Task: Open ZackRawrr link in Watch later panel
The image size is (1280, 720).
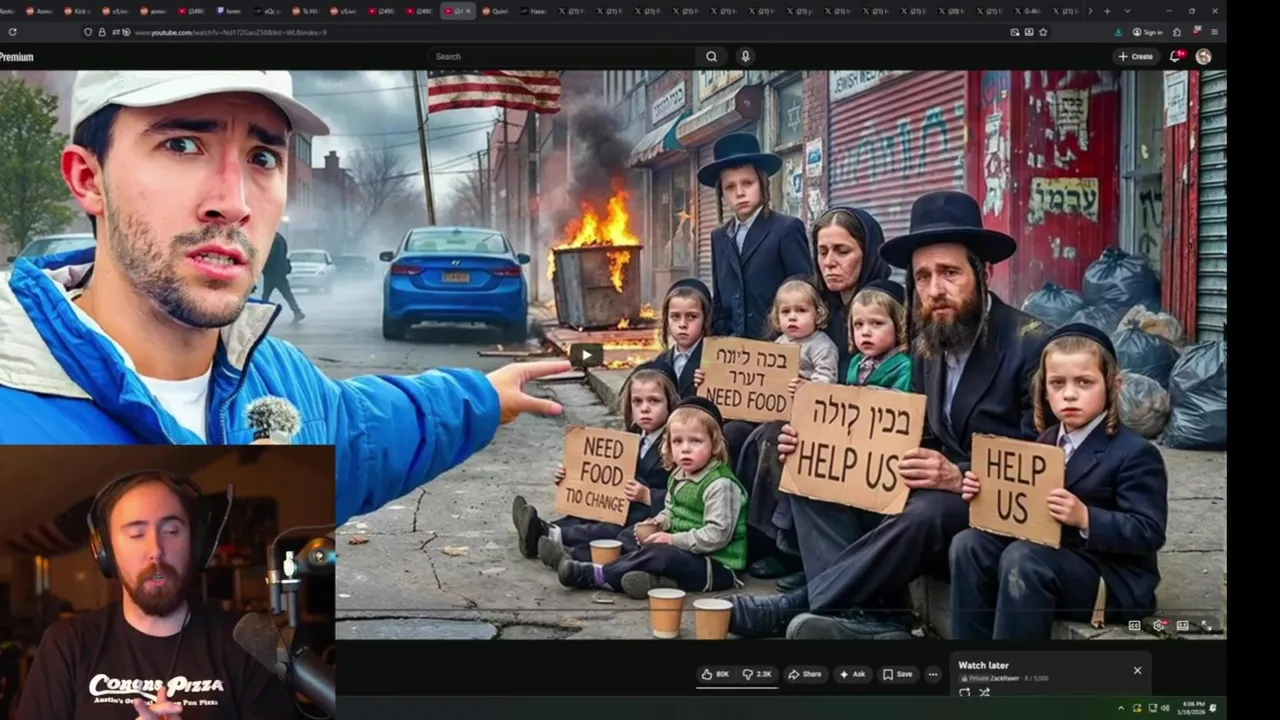Action: click(x=1005, y=678)
